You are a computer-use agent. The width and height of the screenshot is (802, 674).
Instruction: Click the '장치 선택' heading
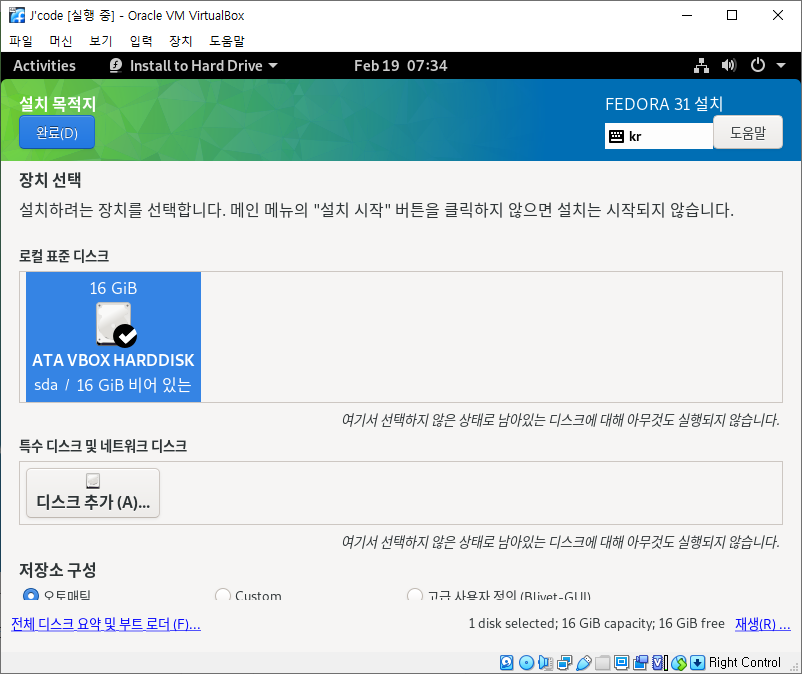point(50,179)
